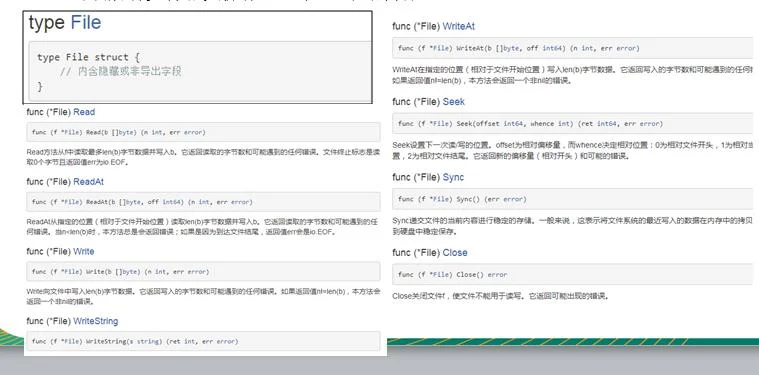
Task: Click the Read method description paragraph
Action: pos(203,157)
